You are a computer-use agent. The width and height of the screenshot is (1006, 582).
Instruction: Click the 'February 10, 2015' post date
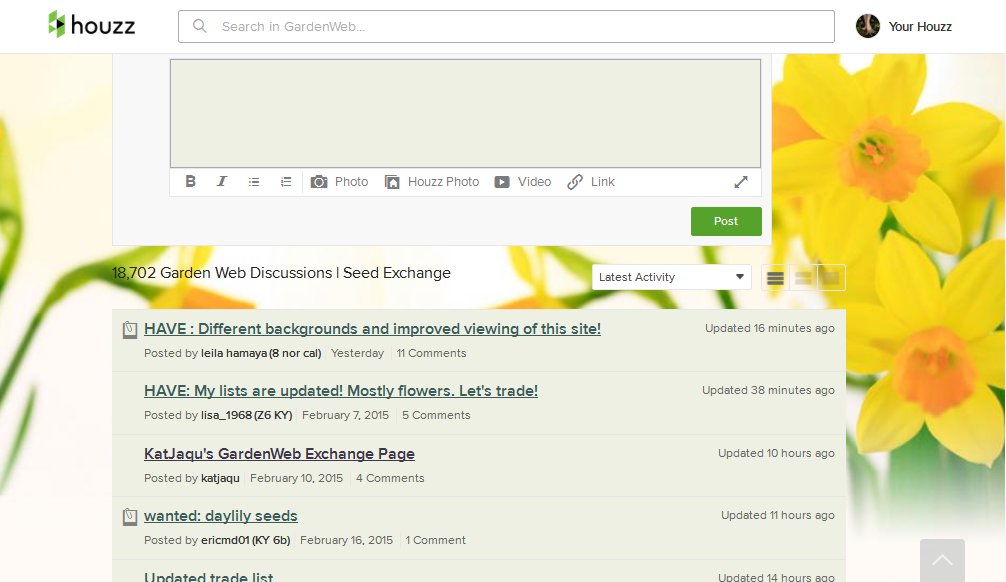coord(296,478)
